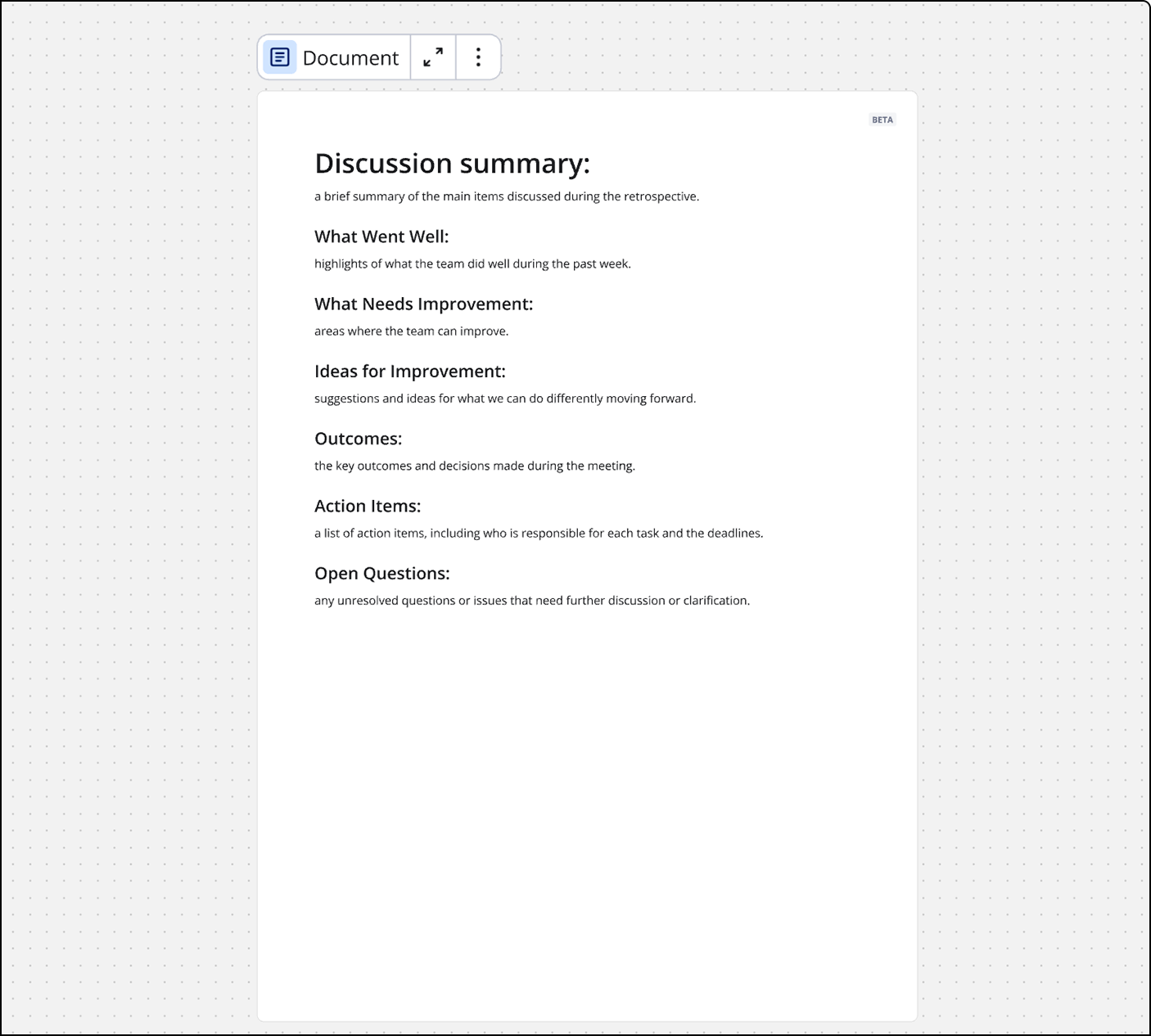Select the What Went Well heading
This screenshot has height=1036, width=1151.
[x=381, y=236]
